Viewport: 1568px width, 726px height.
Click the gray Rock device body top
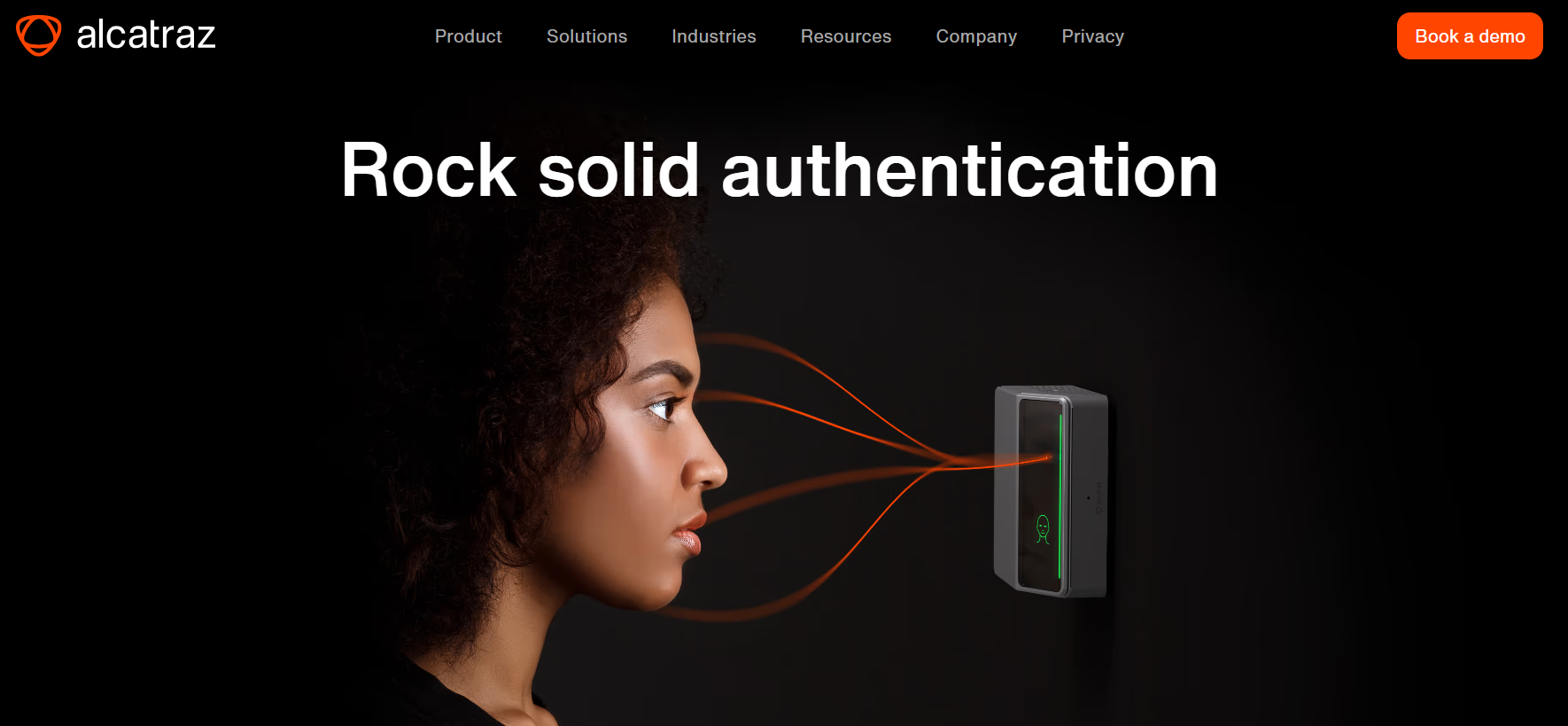[x=1052, y=392]
